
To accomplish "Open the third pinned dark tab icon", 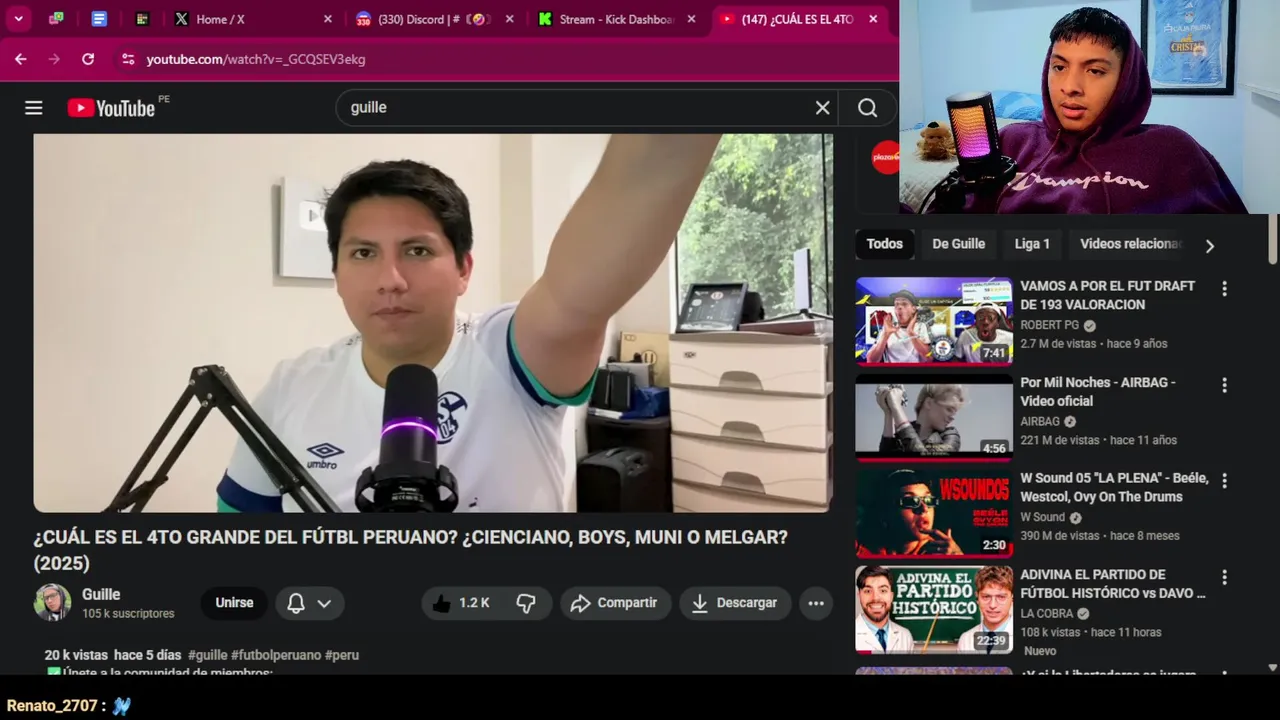I will point(142,19).
